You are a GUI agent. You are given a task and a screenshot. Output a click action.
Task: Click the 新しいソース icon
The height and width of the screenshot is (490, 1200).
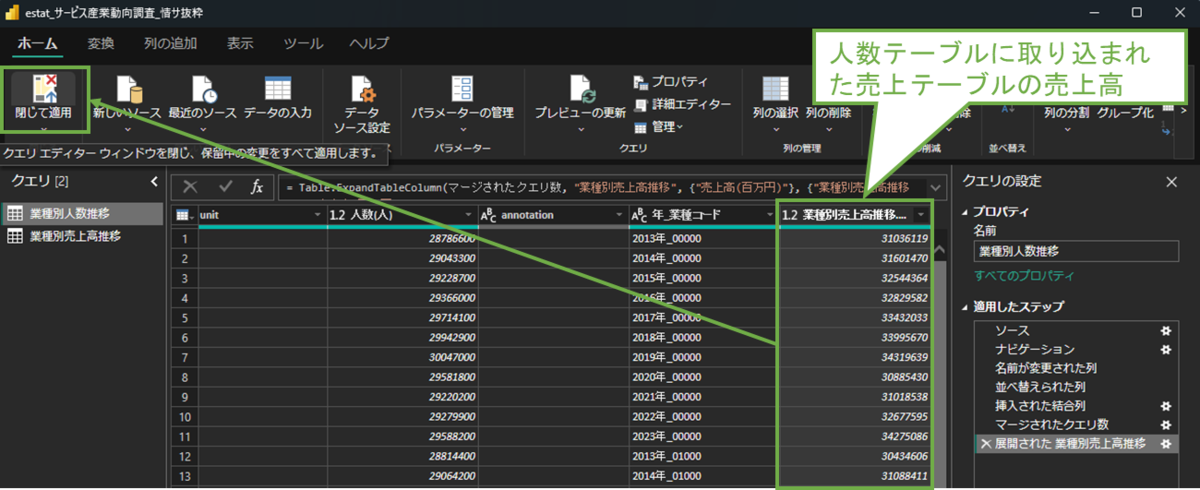(128, 89)
